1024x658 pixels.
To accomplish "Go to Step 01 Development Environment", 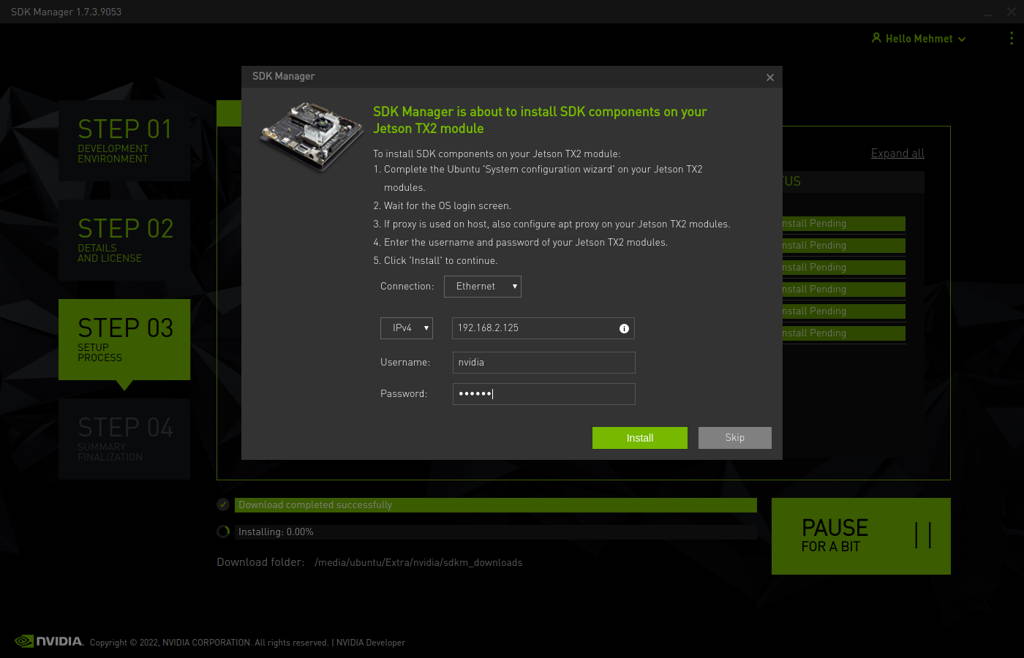I will [x=124, y=140].
